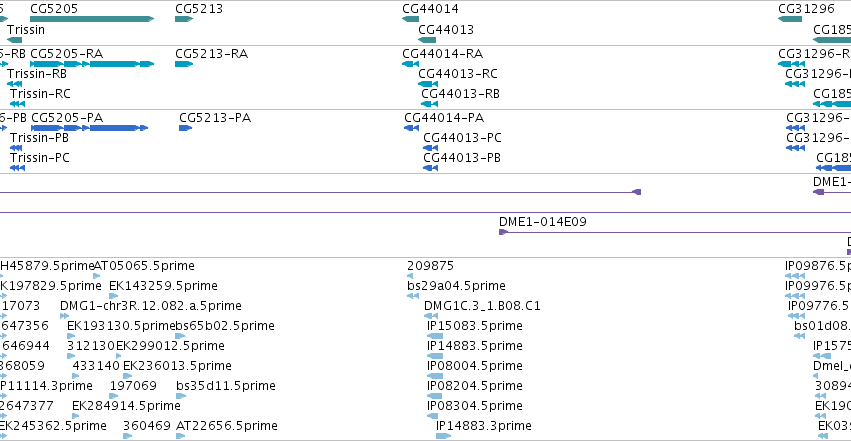The height and width of the screenshot is (441, 851).
Task: Select the Trissin gene arrow
Action: pyautogui.click(x=15, y=40)
